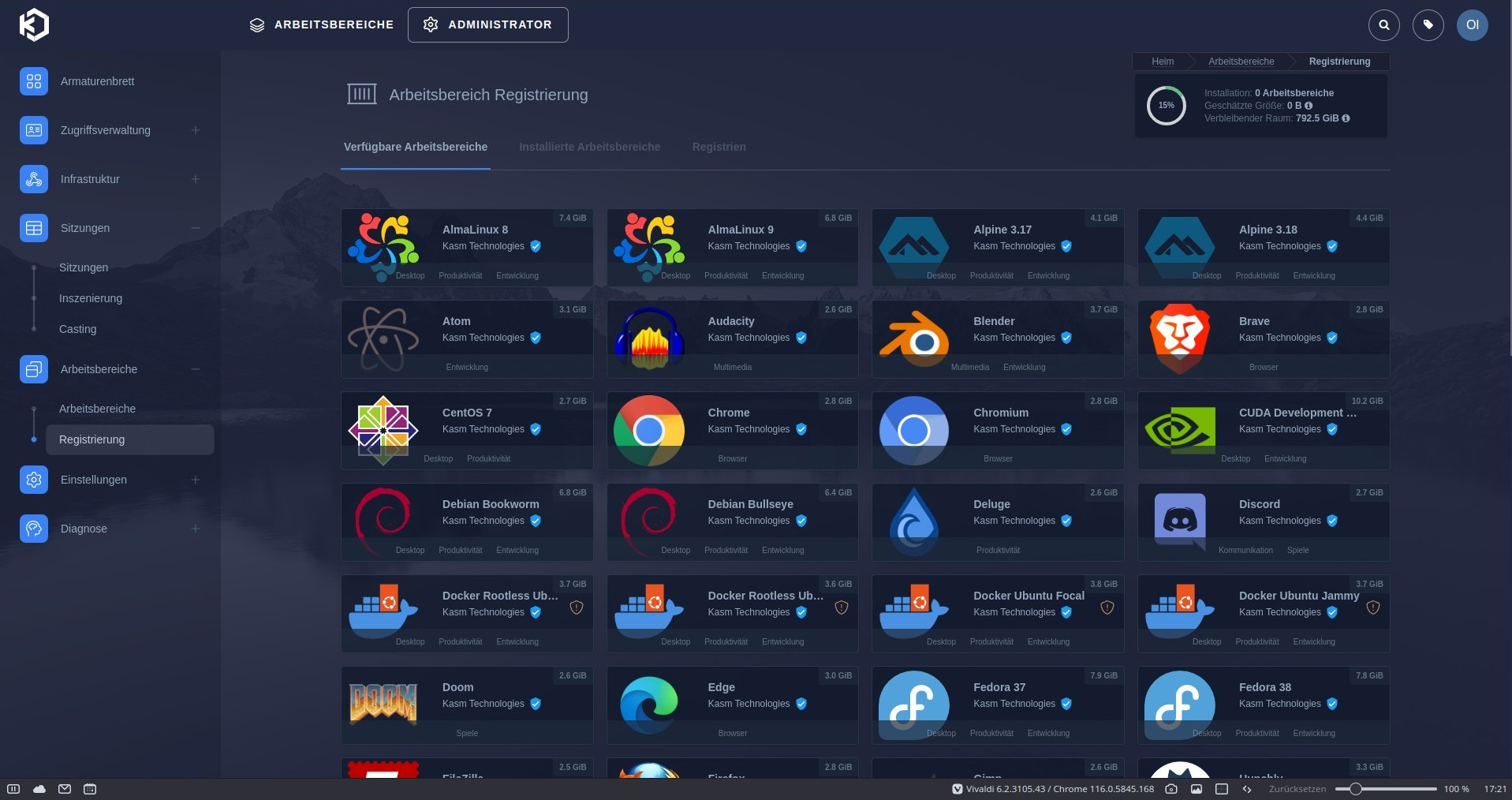Open Casting under Sitzungen
This screenshot has width=1512, height=800.
point(78,329)
